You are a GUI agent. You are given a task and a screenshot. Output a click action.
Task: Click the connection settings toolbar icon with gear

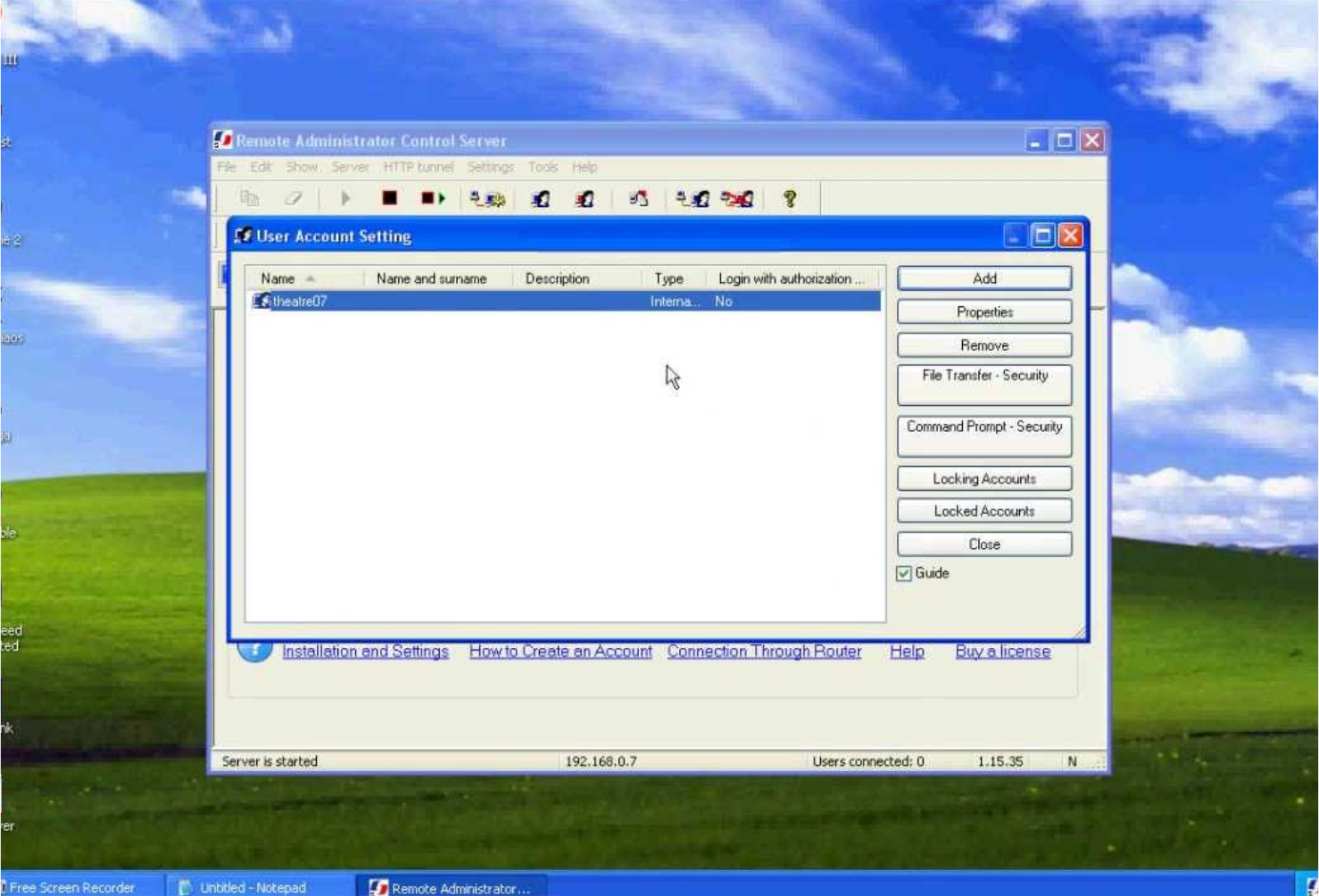point(487,199)
